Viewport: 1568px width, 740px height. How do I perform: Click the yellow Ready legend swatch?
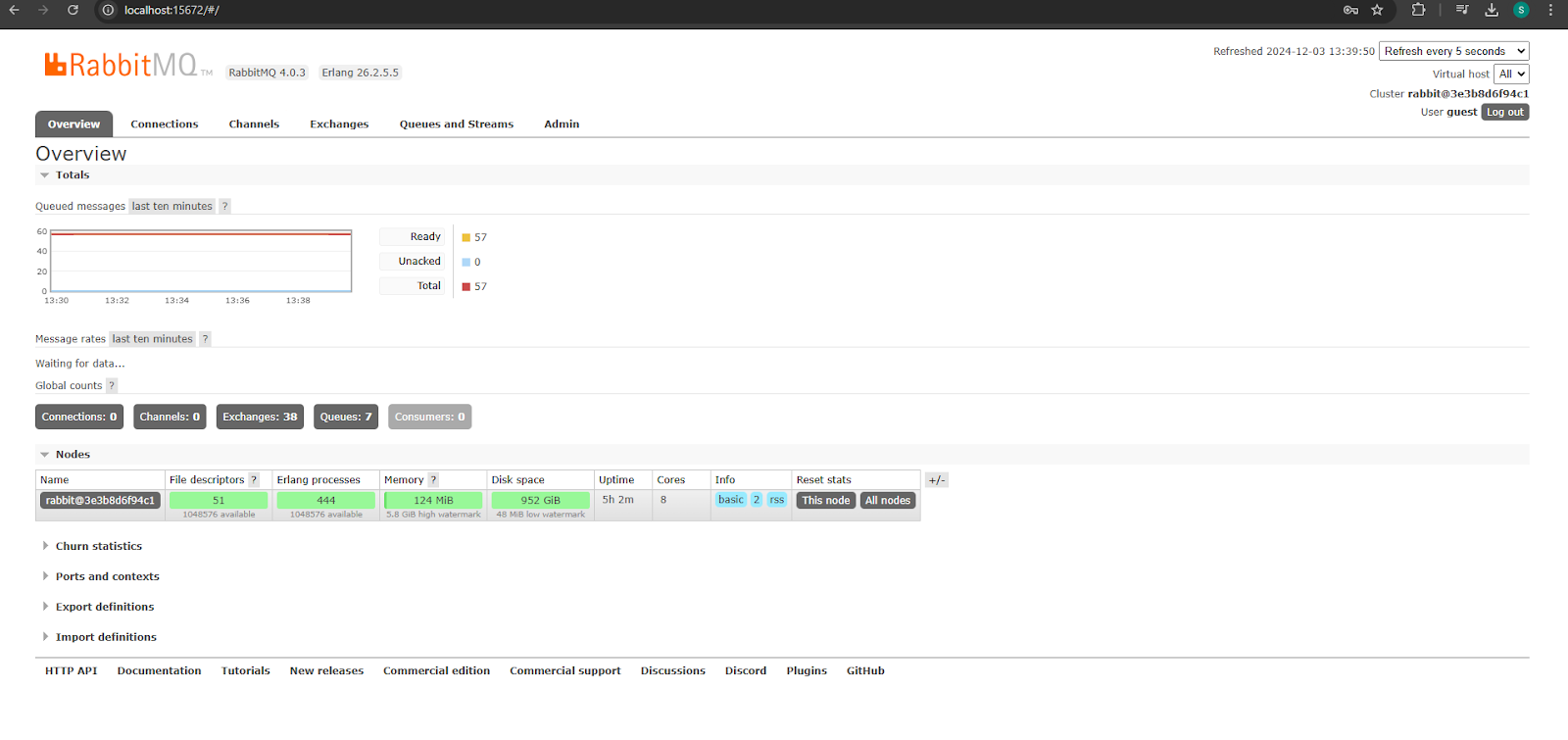[x=465, y=237]
